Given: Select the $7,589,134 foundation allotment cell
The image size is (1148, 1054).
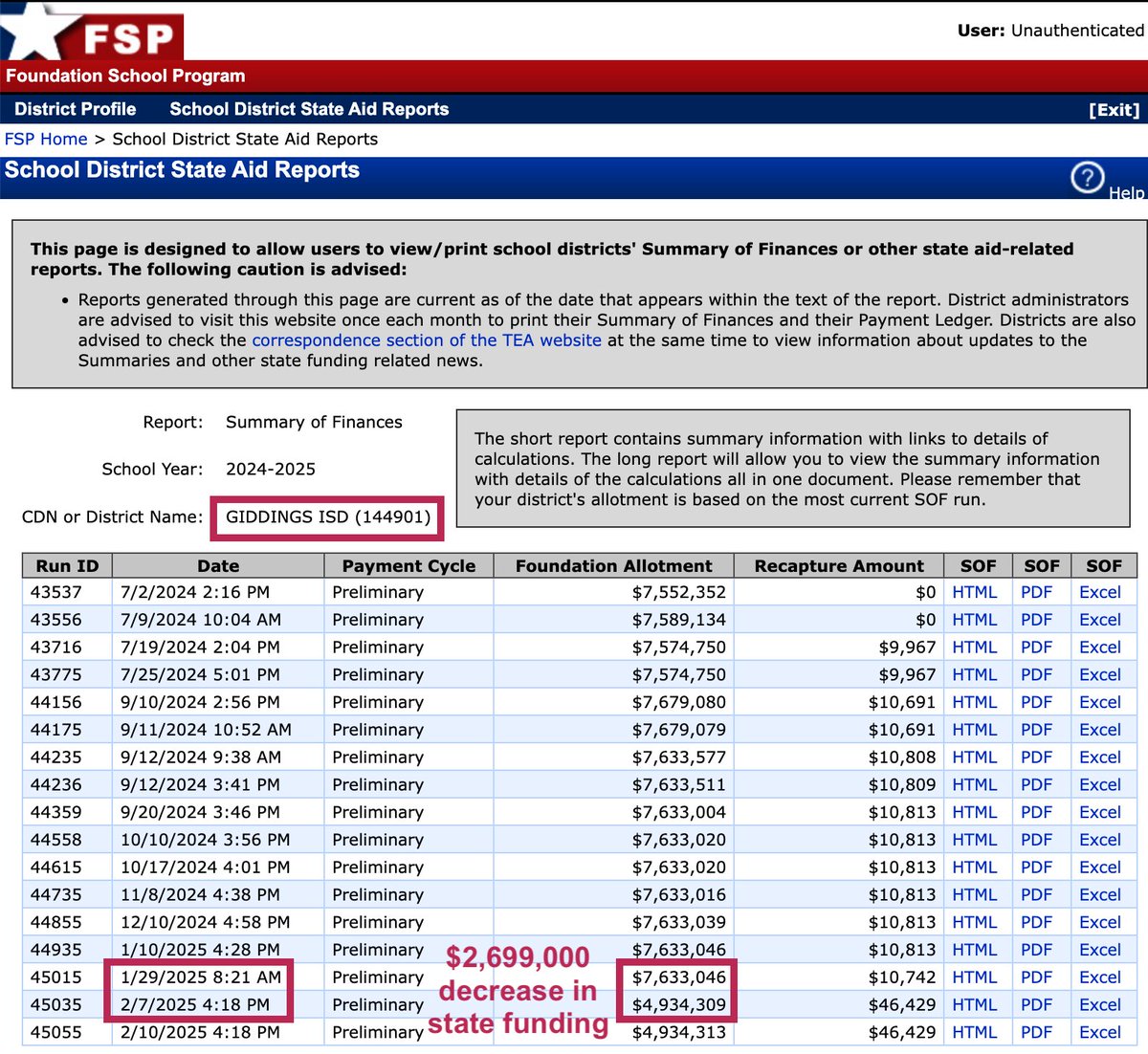Looking at the screenshot, I should pos(614,620).
